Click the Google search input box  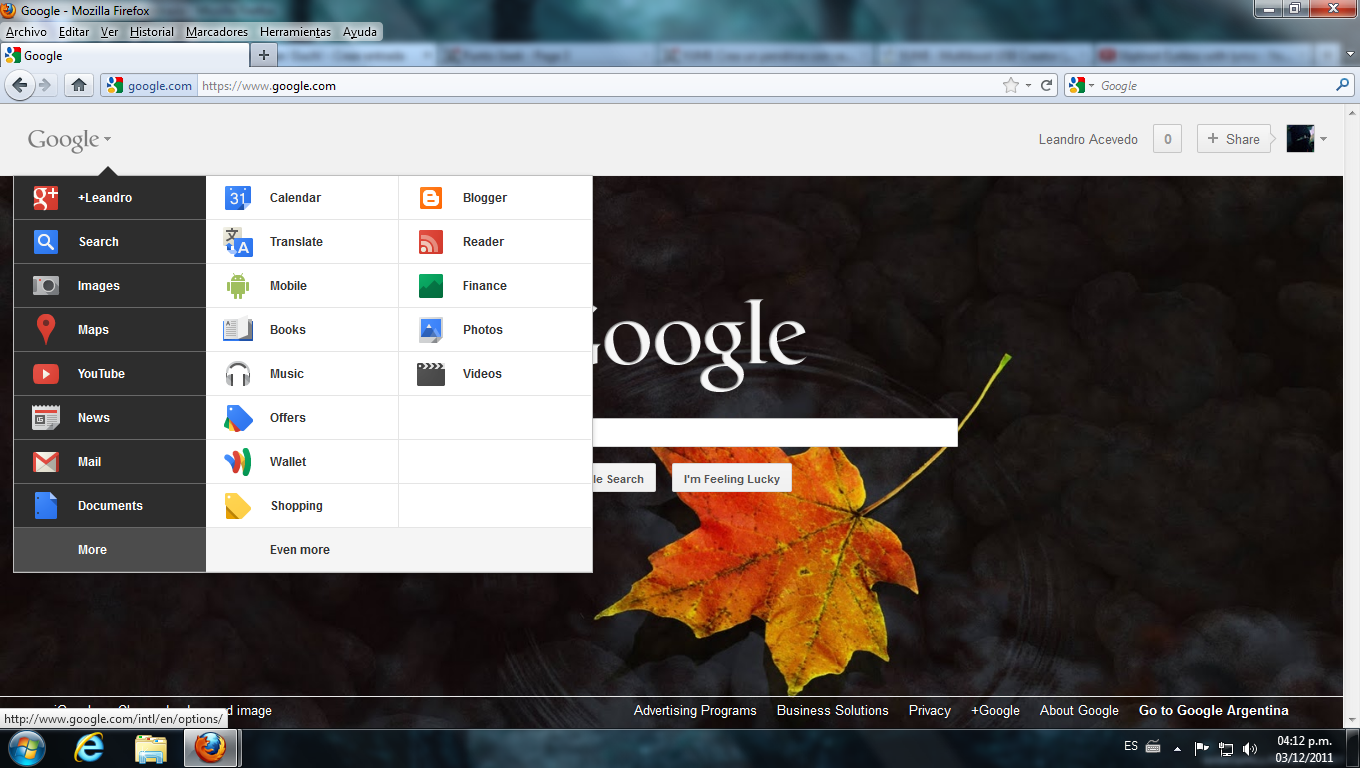pos(775,432)
